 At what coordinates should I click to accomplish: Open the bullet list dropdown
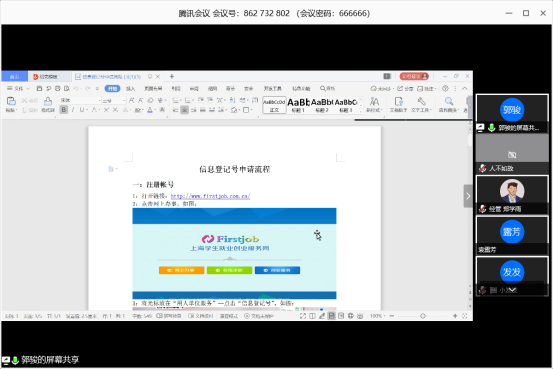click(x=180, y=101)
